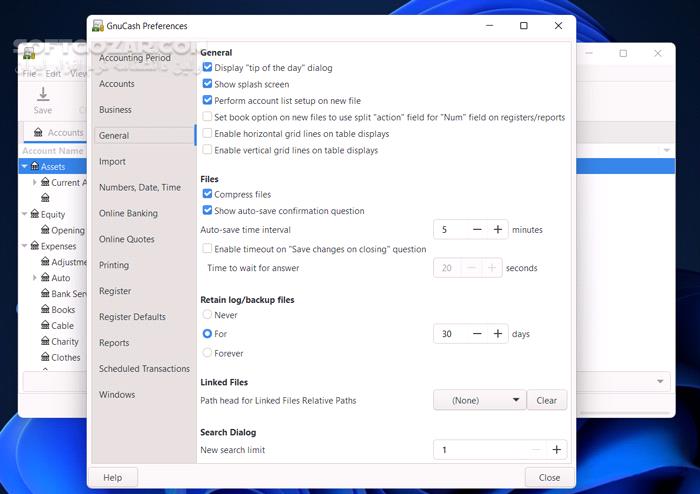Viewport: 700px width, 494px height.
Task: Select the Forever retain log option
Action: [x=207, y=353]
